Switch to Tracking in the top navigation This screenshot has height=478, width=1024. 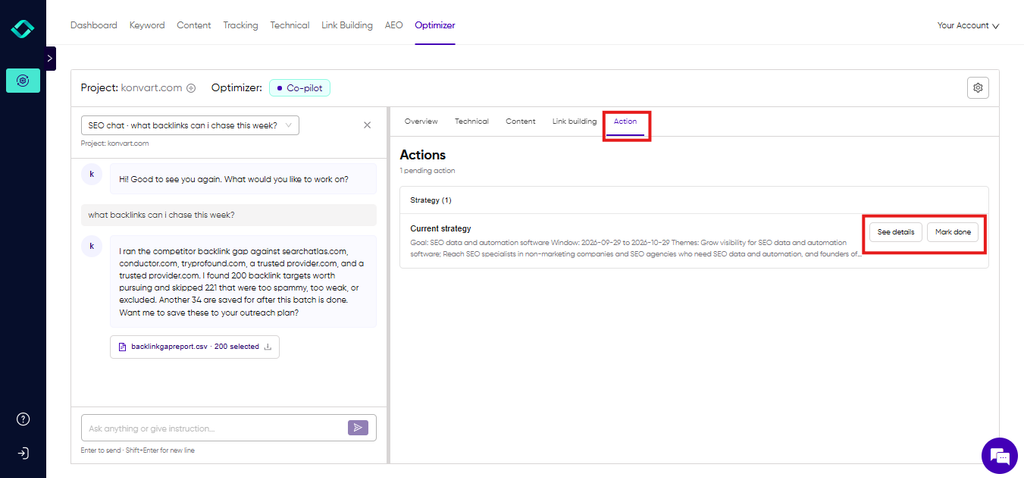point(240,25)
